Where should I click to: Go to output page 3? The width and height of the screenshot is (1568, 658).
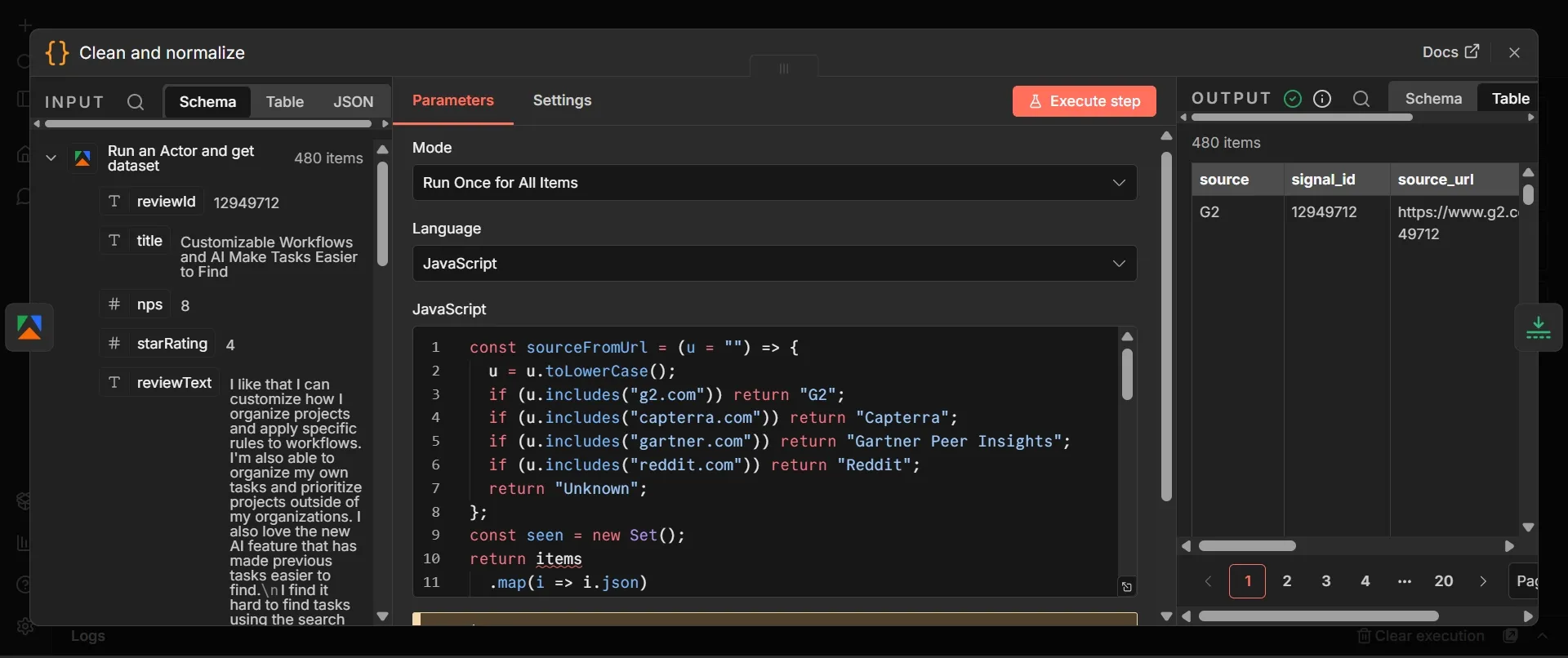(x=1326, y=581)
